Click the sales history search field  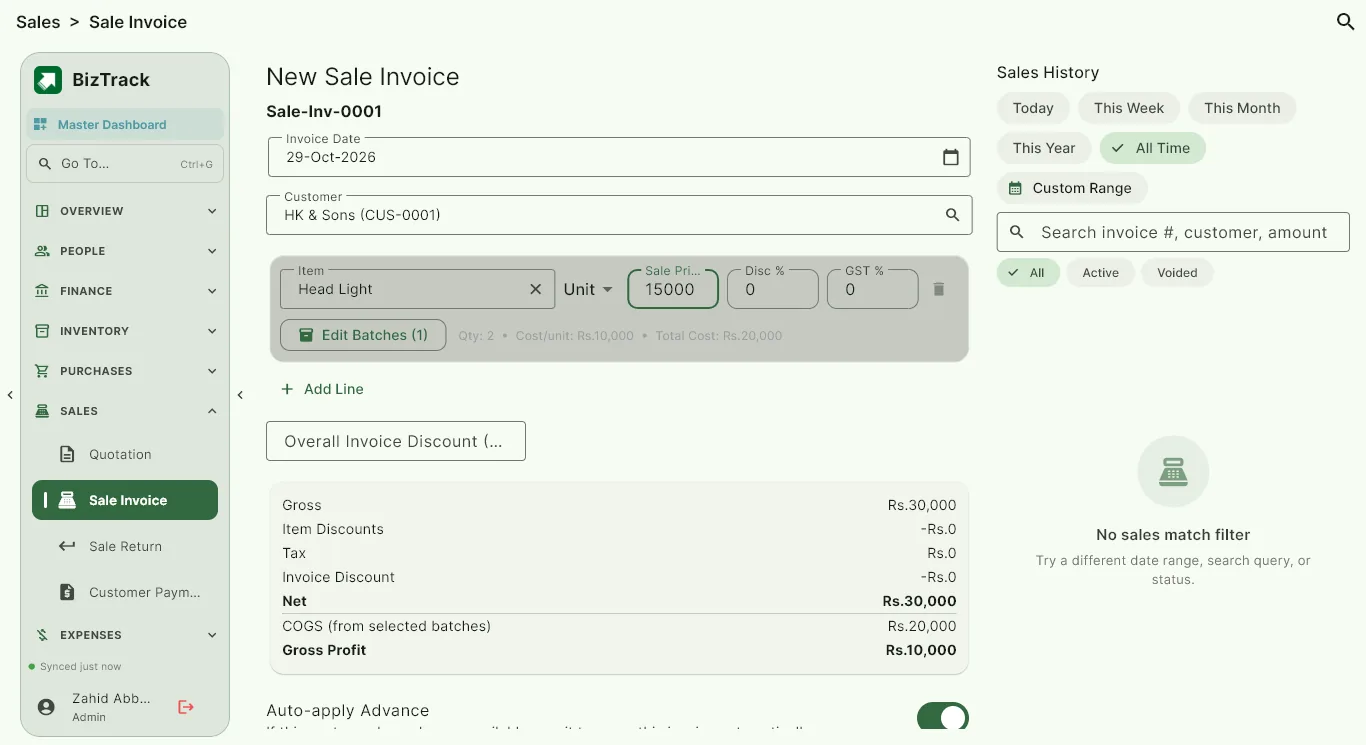(1173, 232)
